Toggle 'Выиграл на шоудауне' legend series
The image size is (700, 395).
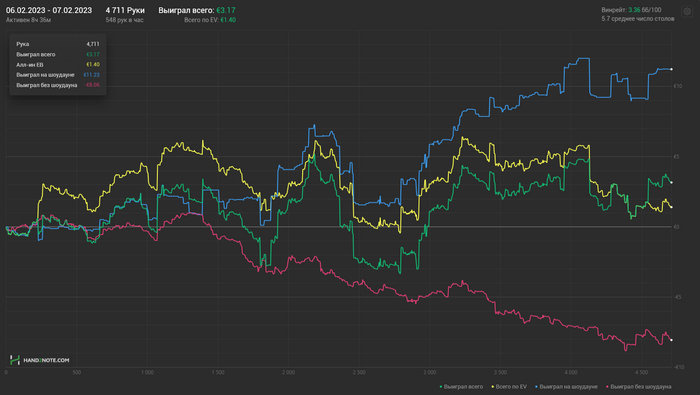566,387
